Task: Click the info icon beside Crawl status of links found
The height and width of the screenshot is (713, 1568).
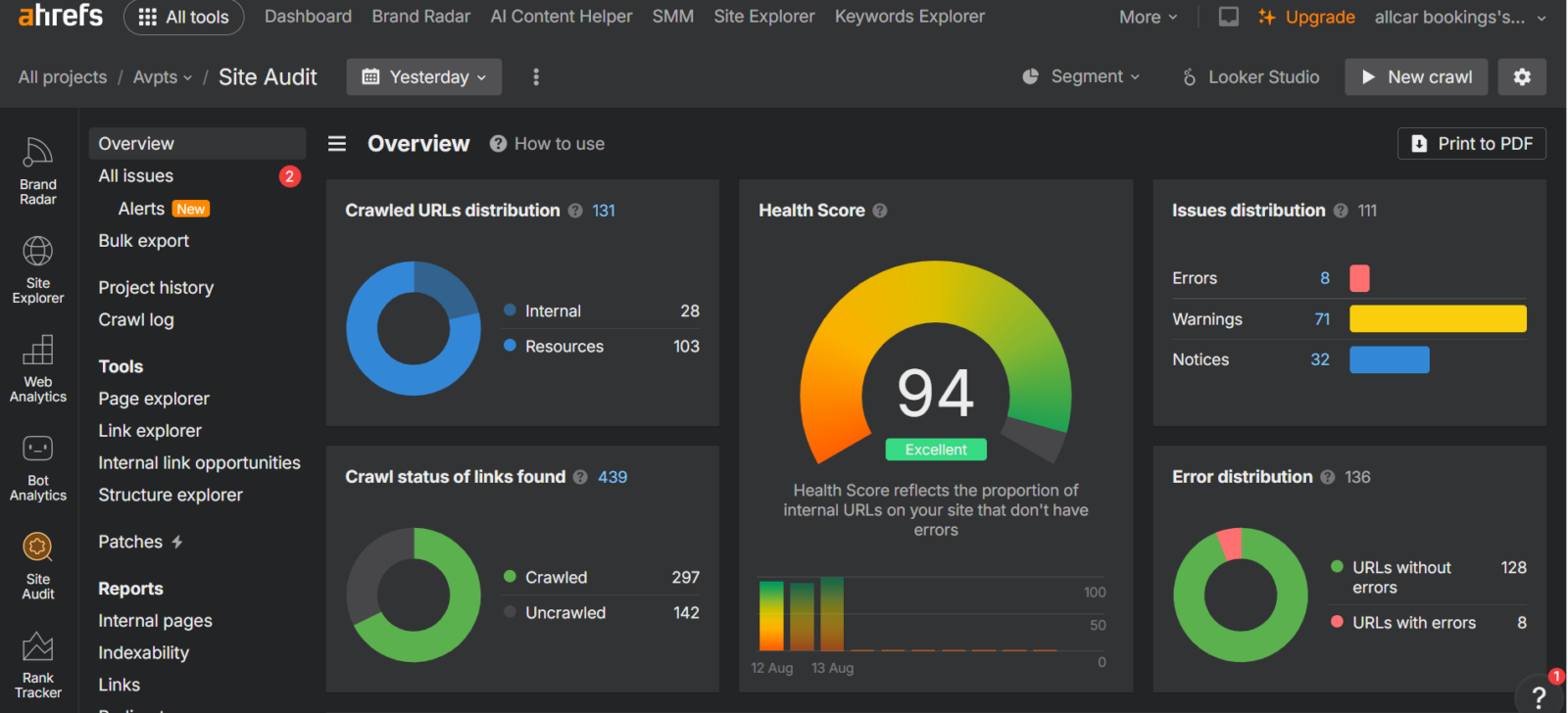Action: coord(580,477)
